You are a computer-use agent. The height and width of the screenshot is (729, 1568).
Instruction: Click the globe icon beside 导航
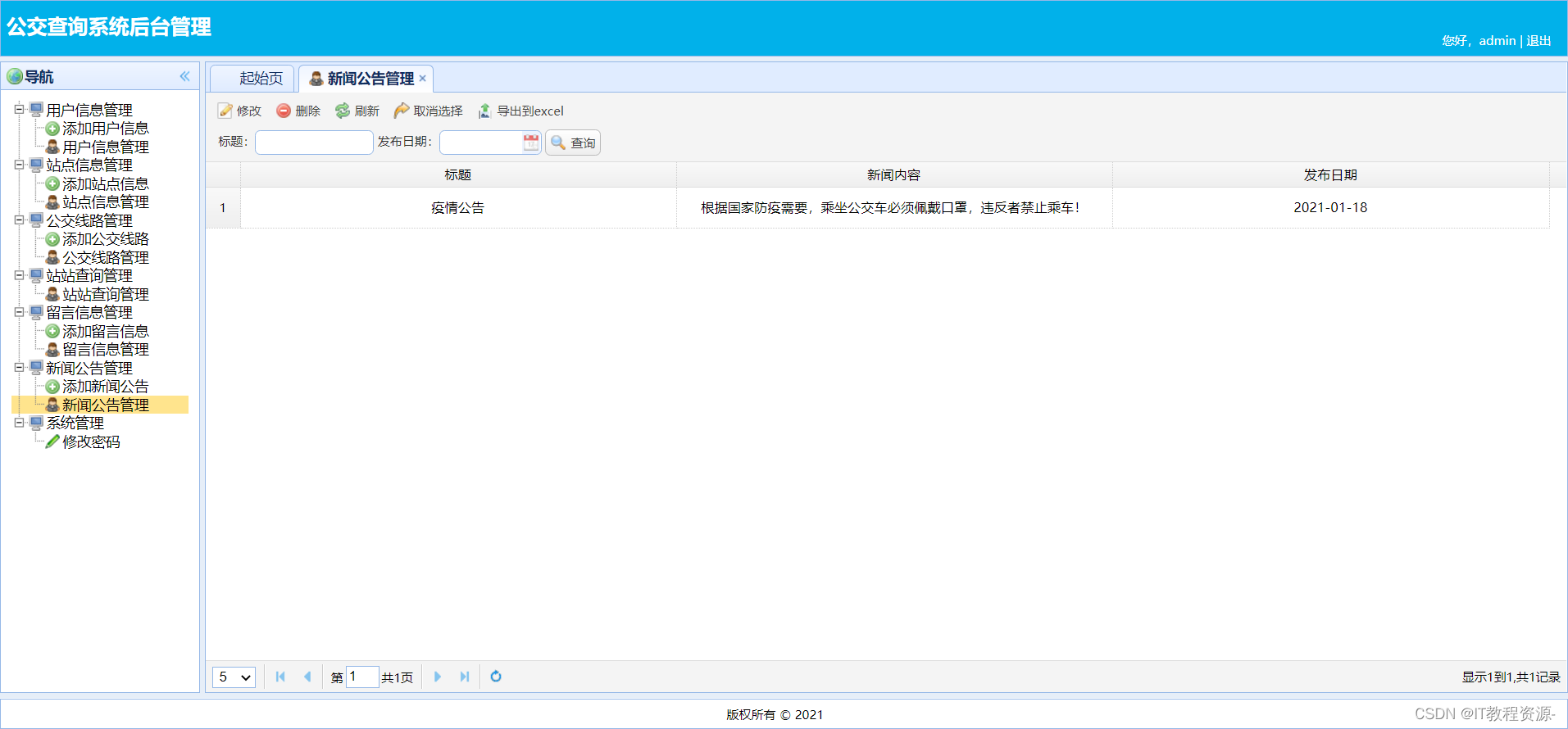(x=15, y=76)
